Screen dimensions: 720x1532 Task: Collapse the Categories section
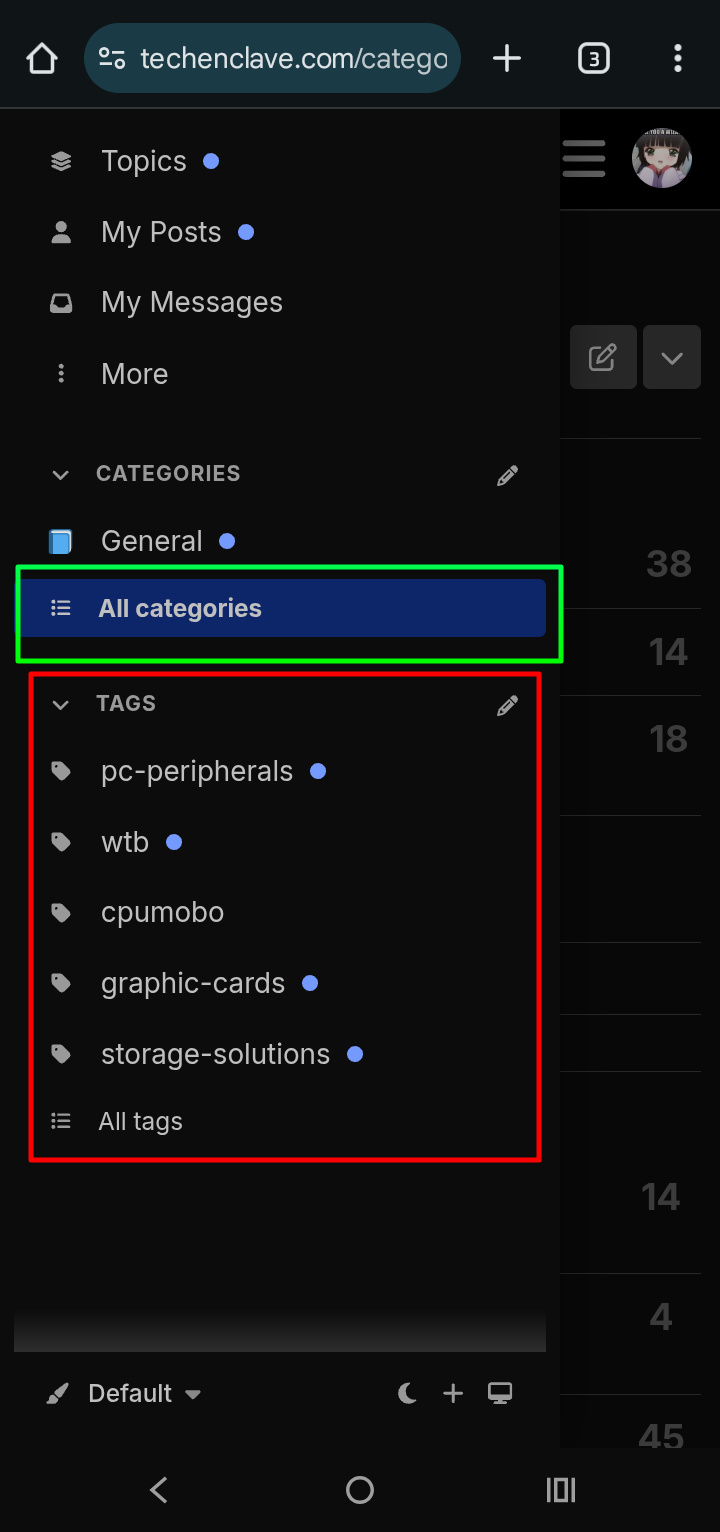point(61,474)
